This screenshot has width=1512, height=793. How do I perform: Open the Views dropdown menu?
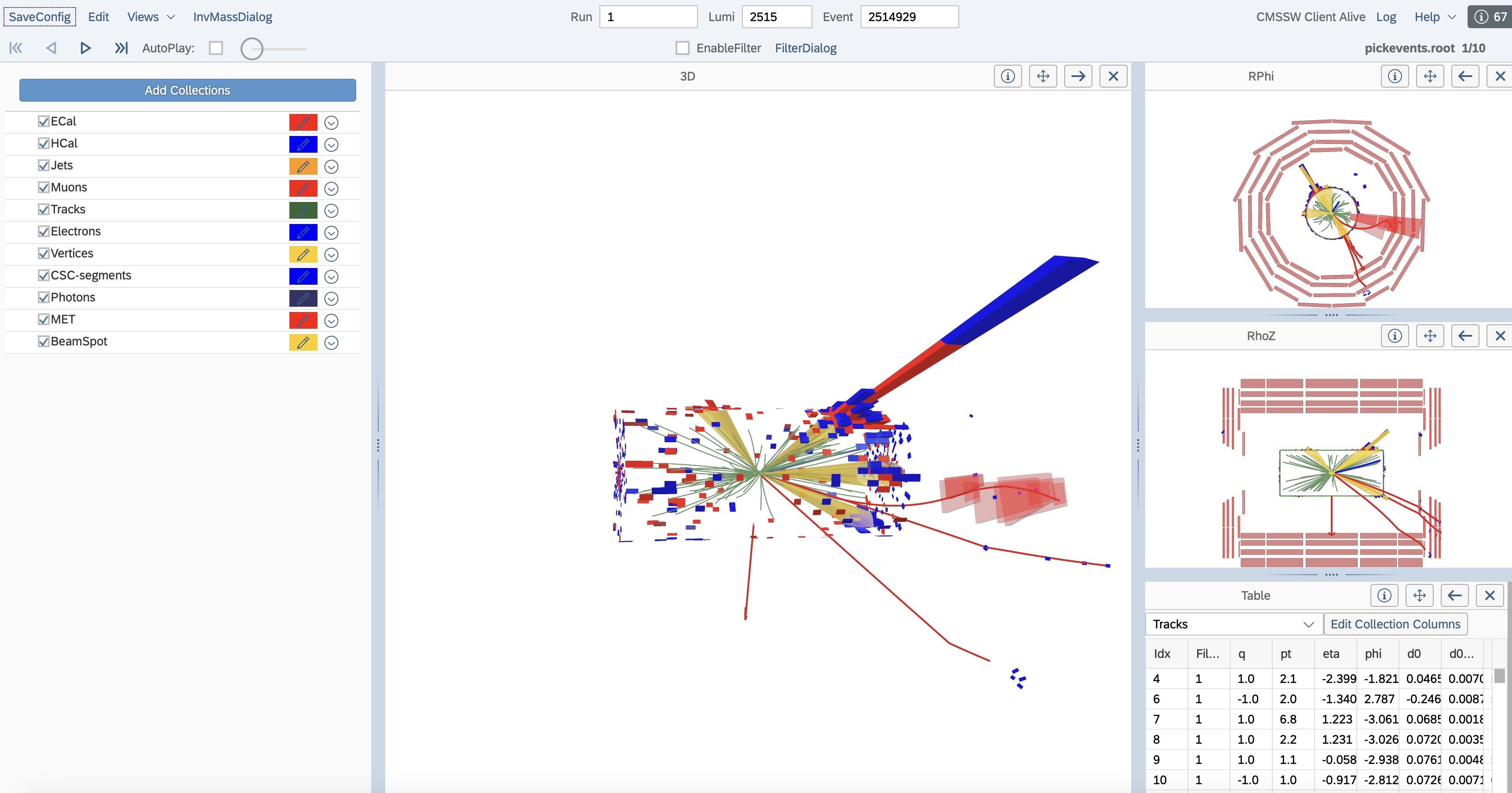[x=150, y=17]
